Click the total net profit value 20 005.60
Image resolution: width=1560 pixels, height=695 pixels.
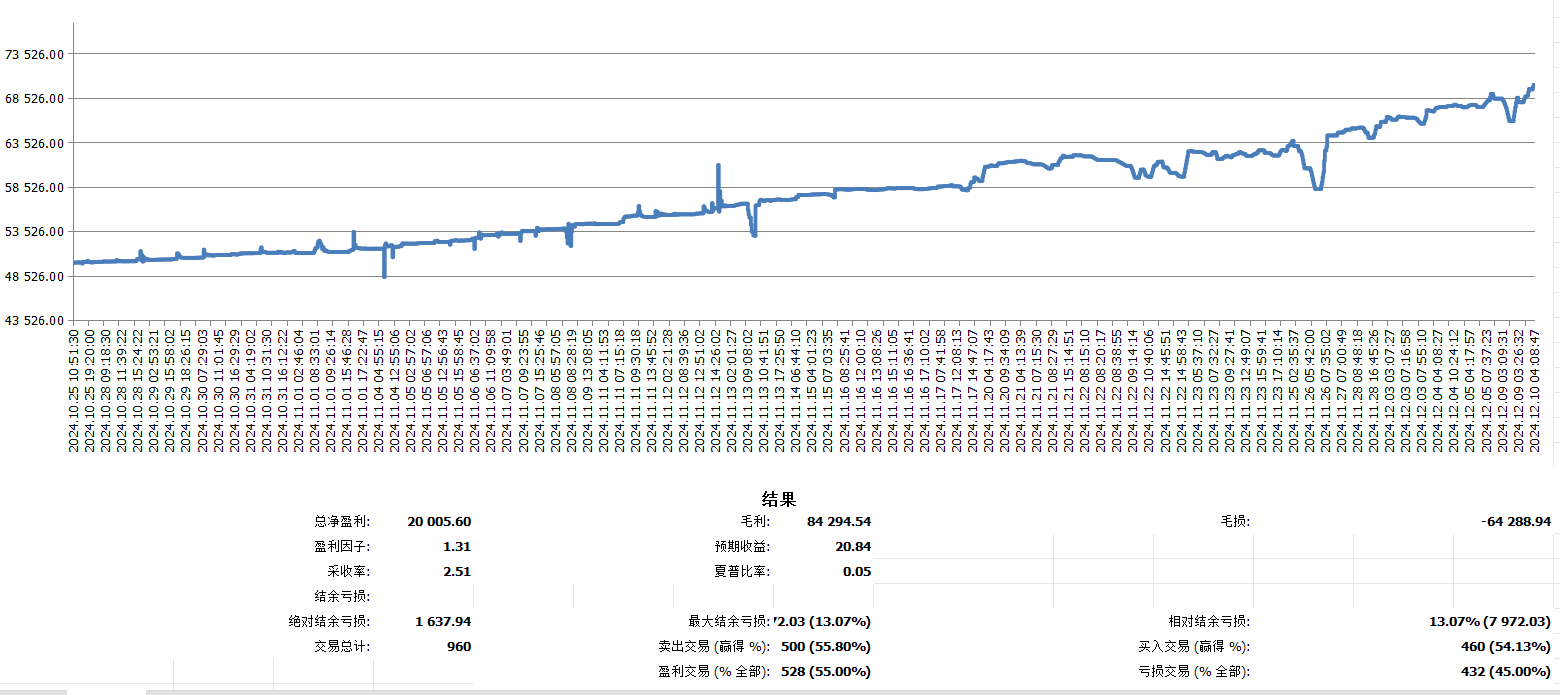439,521
